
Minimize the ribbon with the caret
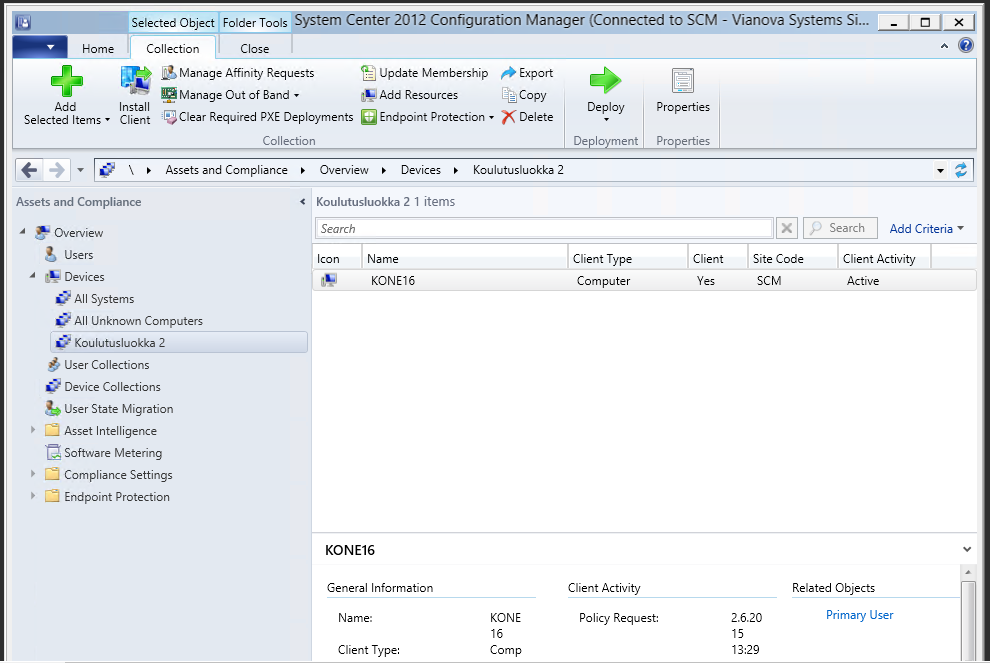(944, 46)
